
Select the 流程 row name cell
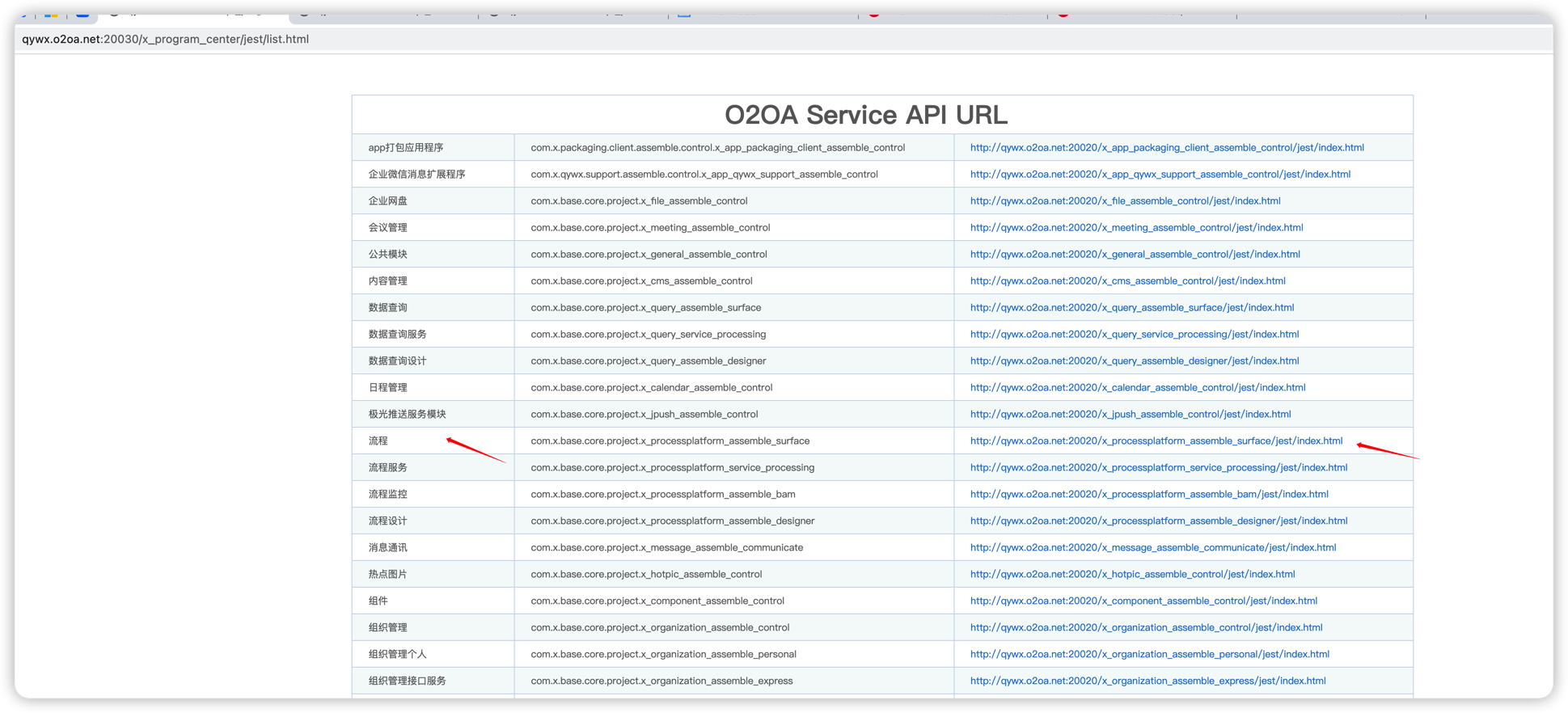378,441
